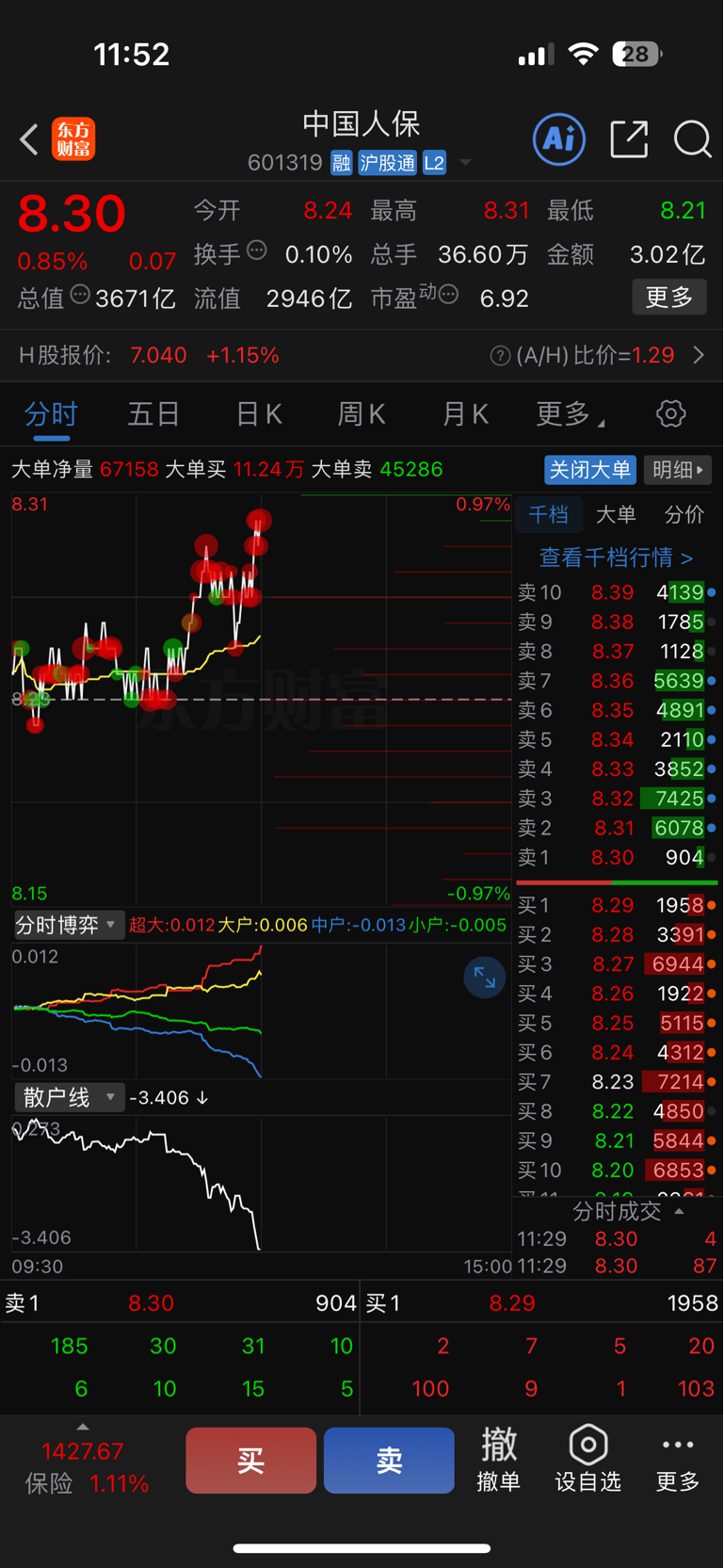Open 散户线 indicator dropdown

[68, 1097]
